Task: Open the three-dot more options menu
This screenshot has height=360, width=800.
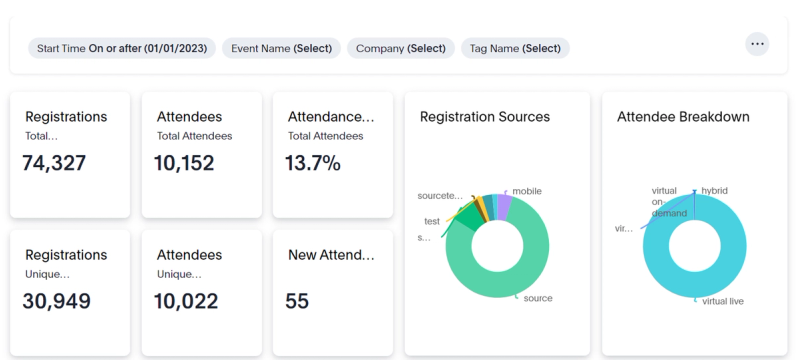Action: 757,44
